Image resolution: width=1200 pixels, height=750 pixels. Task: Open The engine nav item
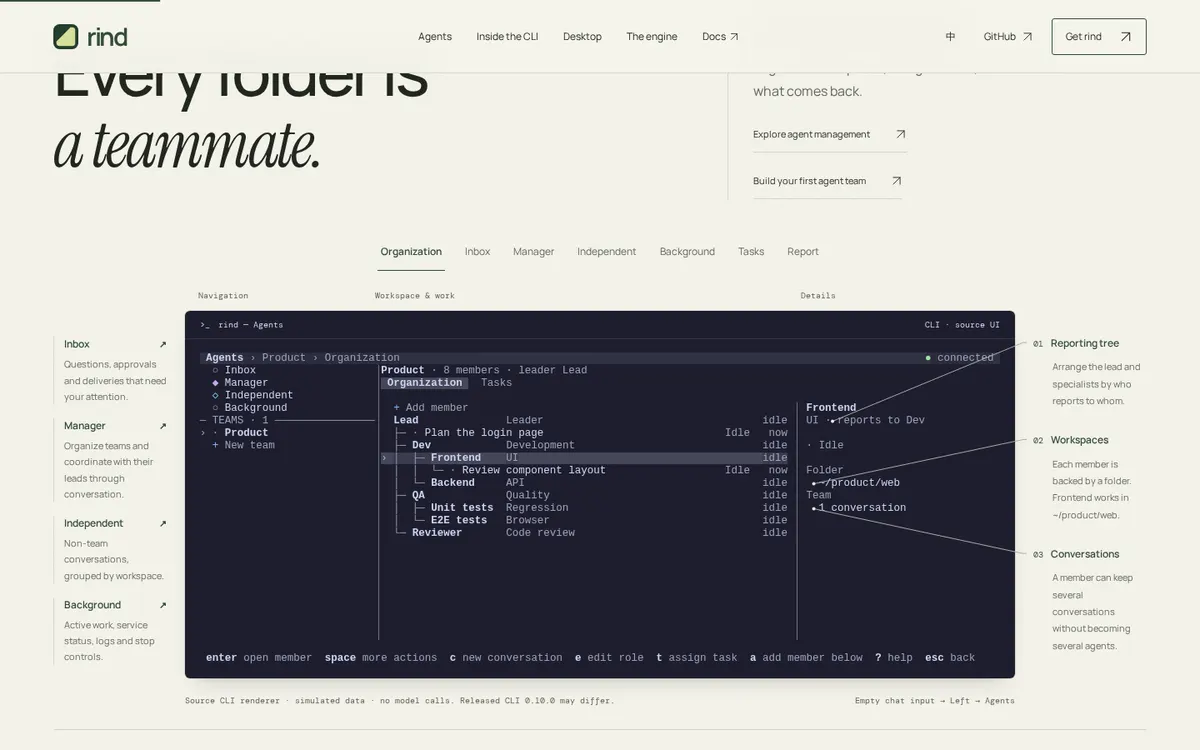pos(652,37)
